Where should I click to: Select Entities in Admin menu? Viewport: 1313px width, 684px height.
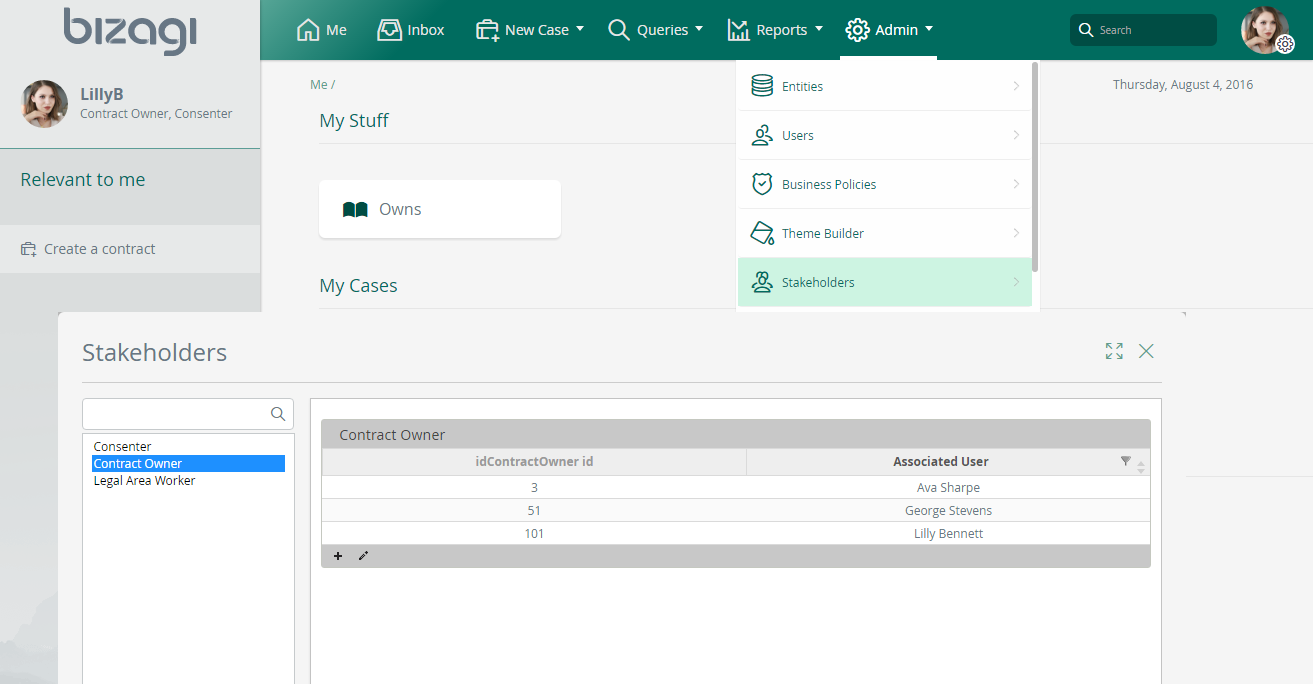click(x=885, y=86)
